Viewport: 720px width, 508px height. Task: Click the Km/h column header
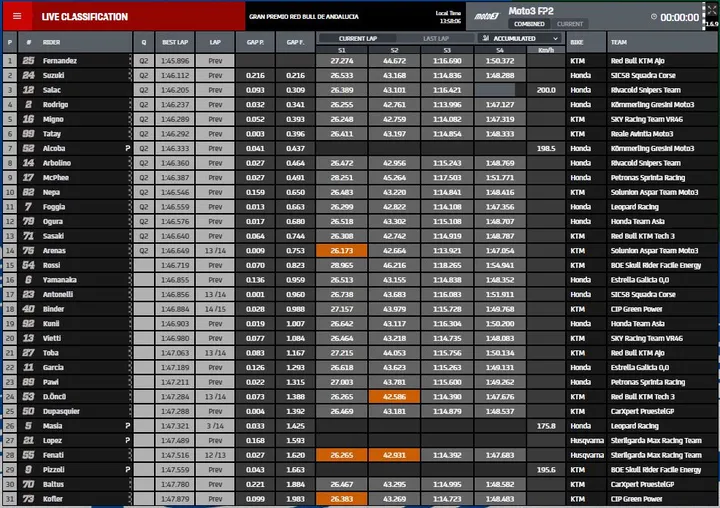[546, 50]
